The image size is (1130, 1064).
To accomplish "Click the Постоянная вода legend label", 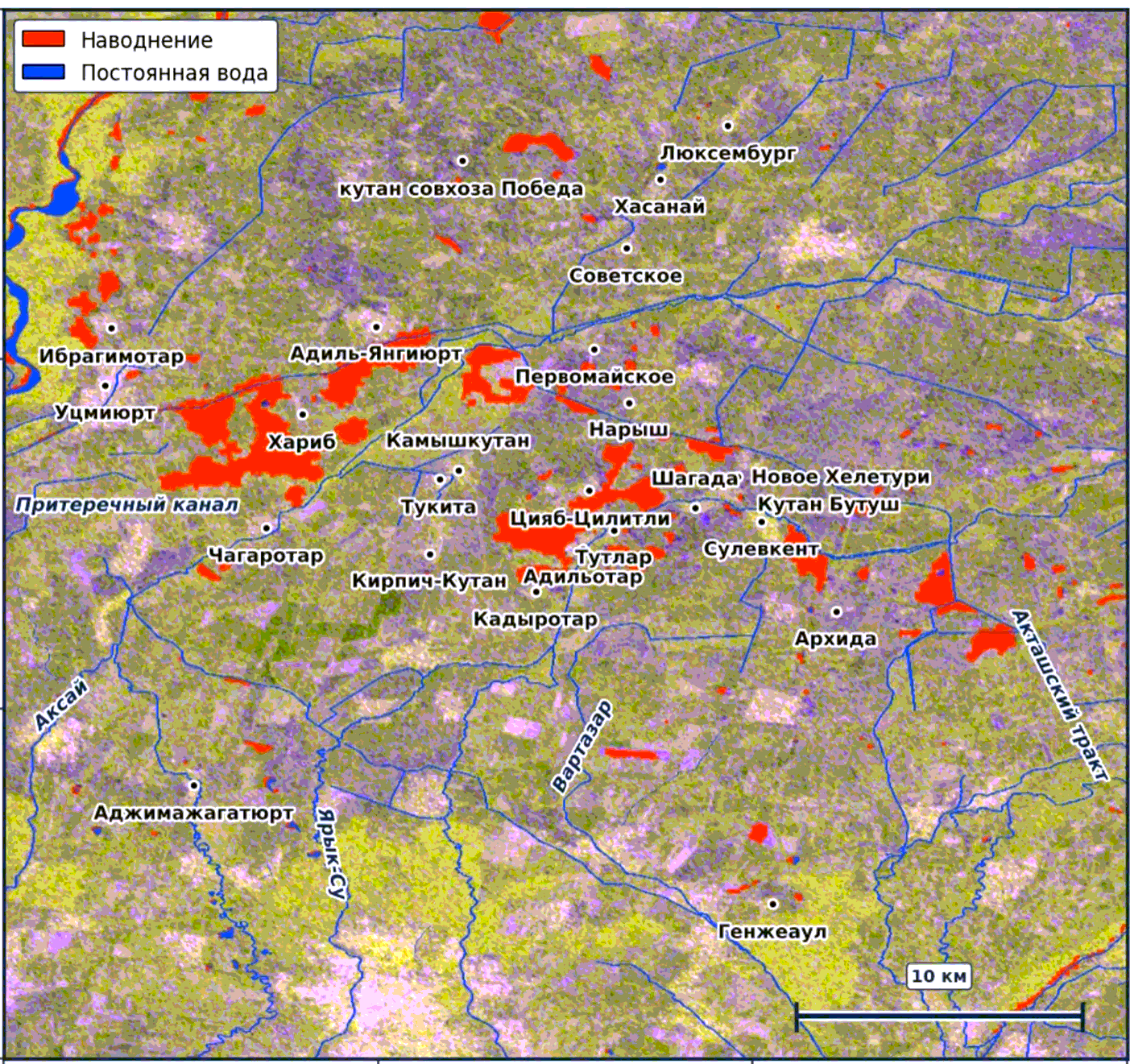I will pos(174,72).
